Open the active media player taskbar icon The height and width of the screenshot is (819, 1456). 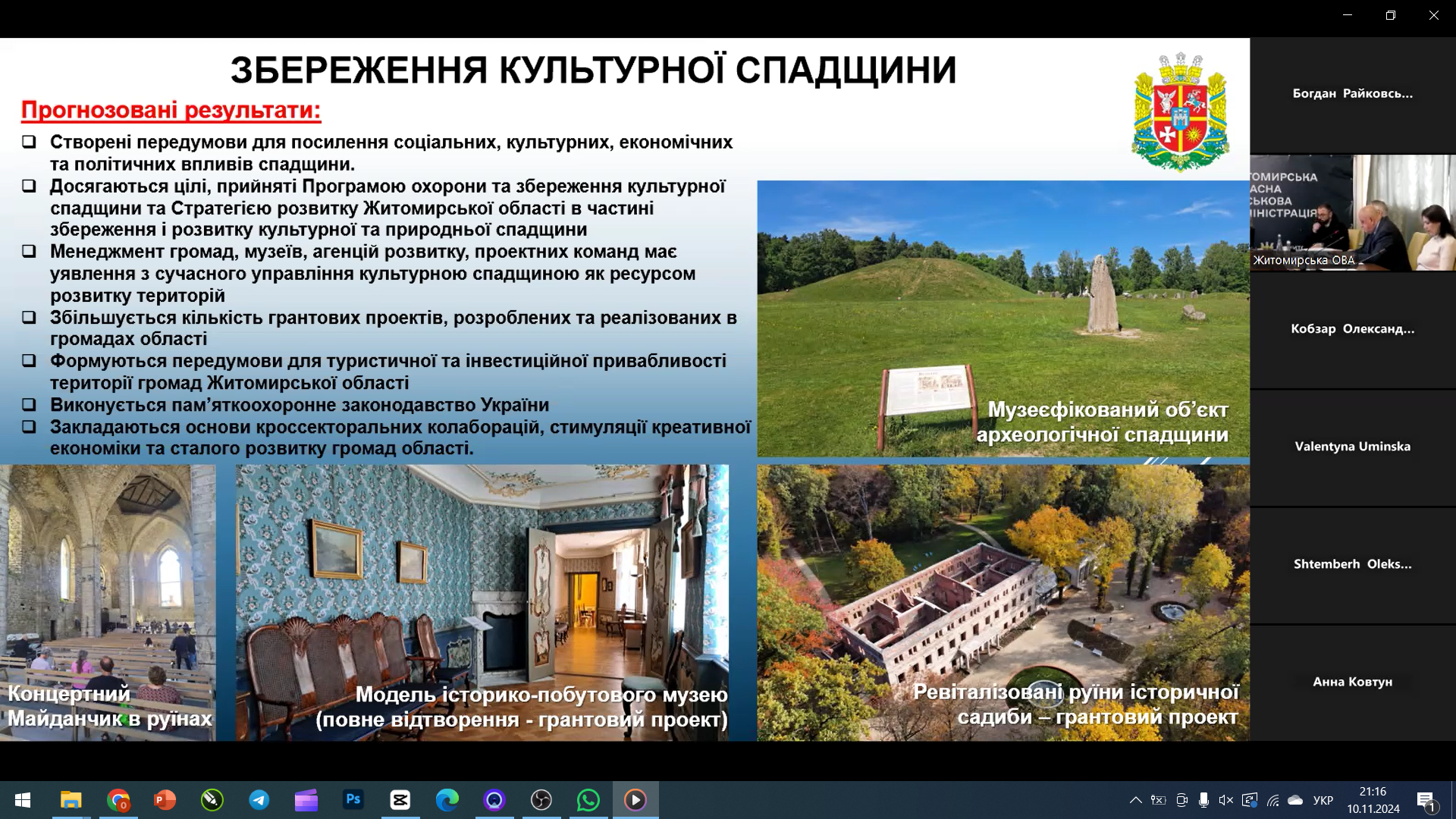pyautogui.click(x=635, y=800)
